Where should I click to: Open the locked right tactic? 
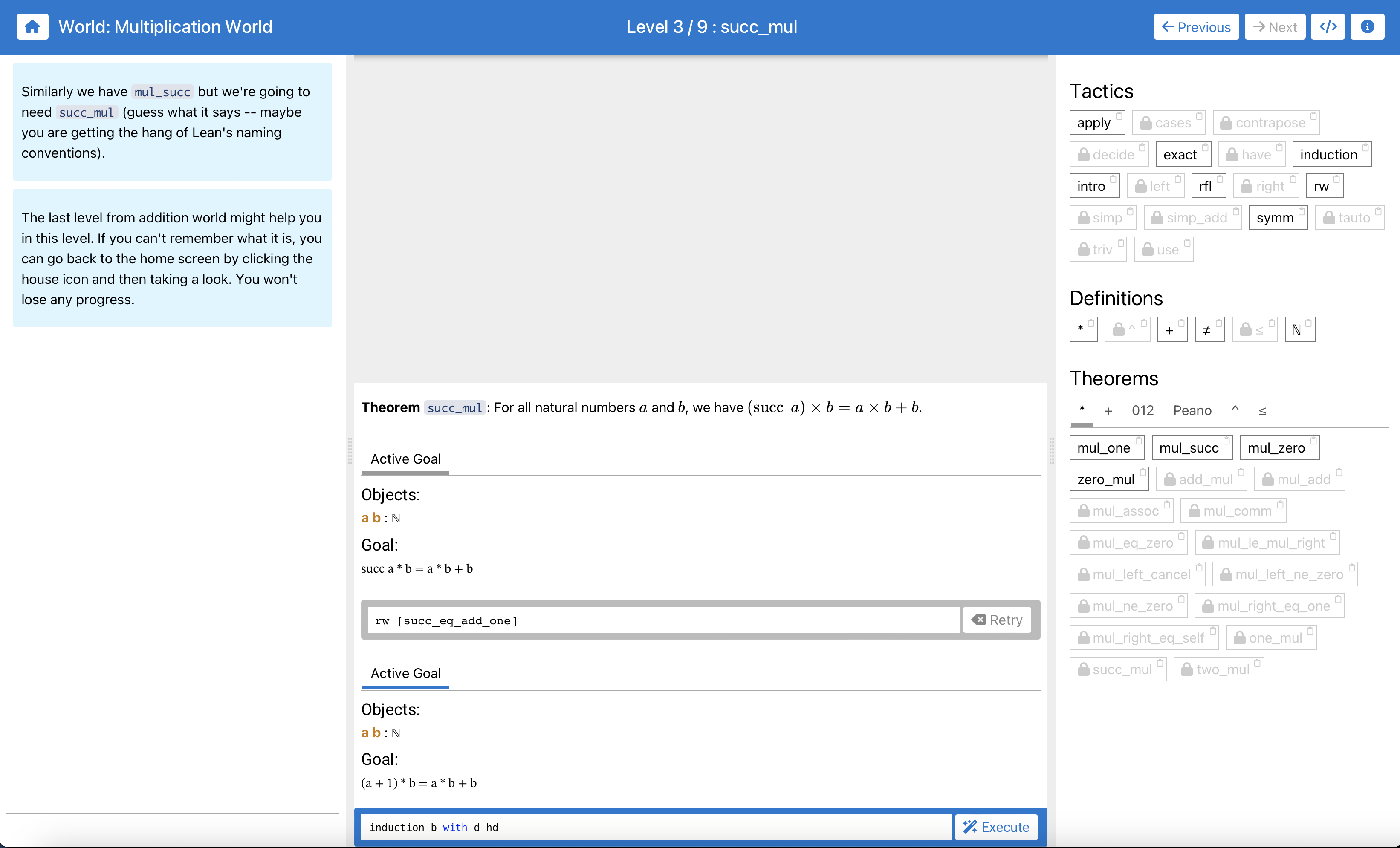[1266, 186]
